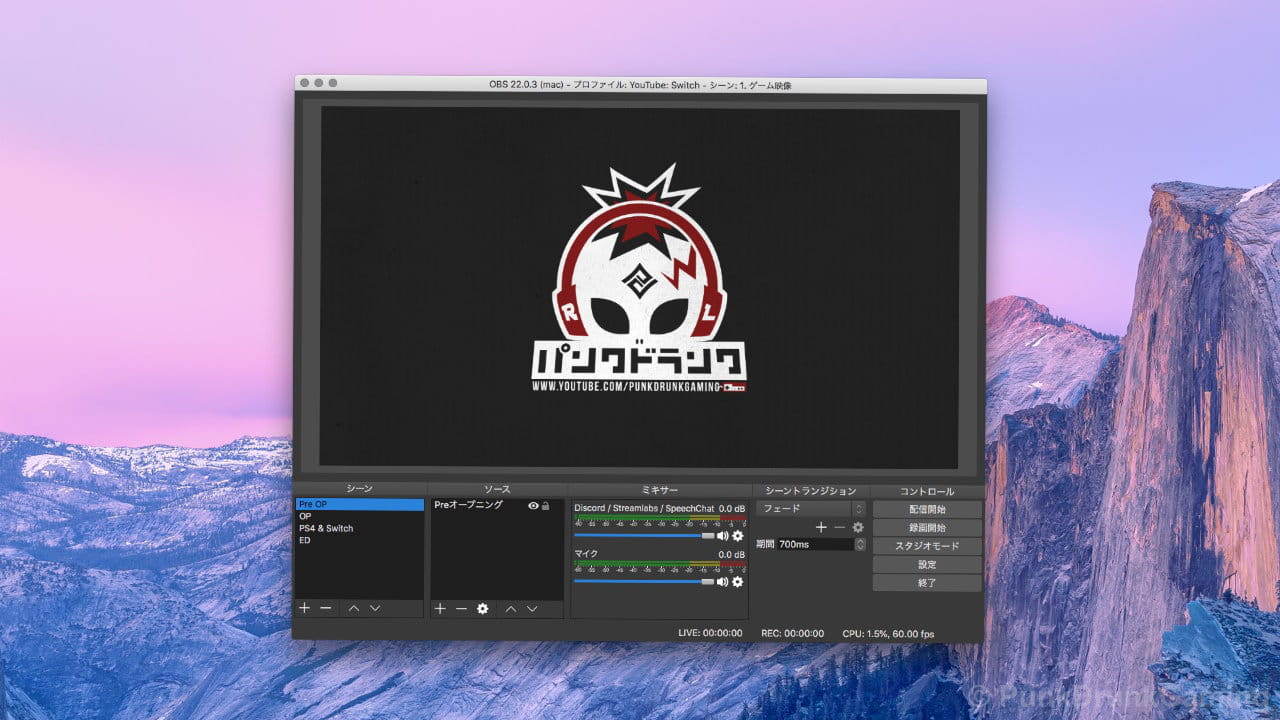Image resolution: width=1280 pixels, height=720 pixels.
Task: Open the フェード transition dropdown
Action: click(811, 509)
